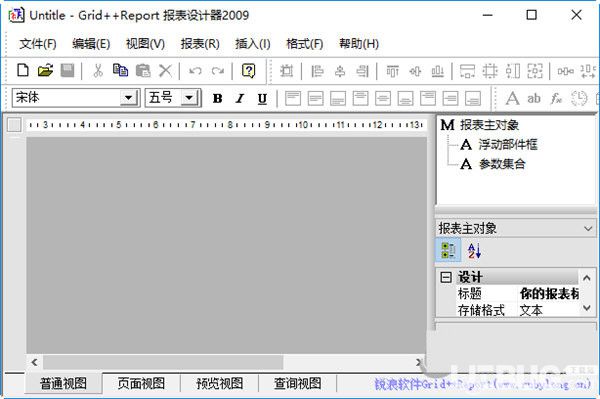Click the align vertical middle icon
Image resolution: width=600 pixels, height=399 pixels.
pyautogui.click(x=415, y=71)
